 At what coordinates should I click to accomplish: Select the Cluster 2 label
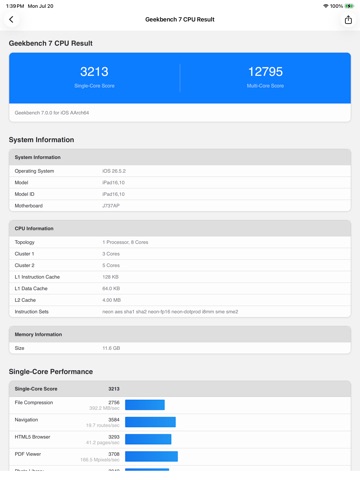24,265
